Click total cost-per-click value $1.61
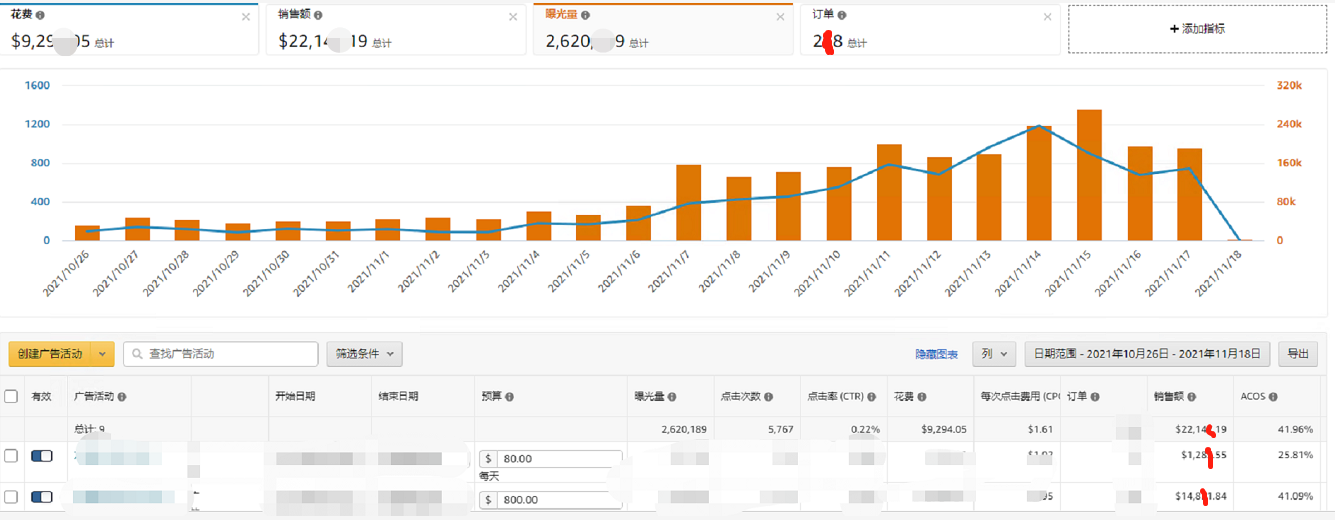The height and width of the screenshot is (520, 1335). coord(1041,430)
